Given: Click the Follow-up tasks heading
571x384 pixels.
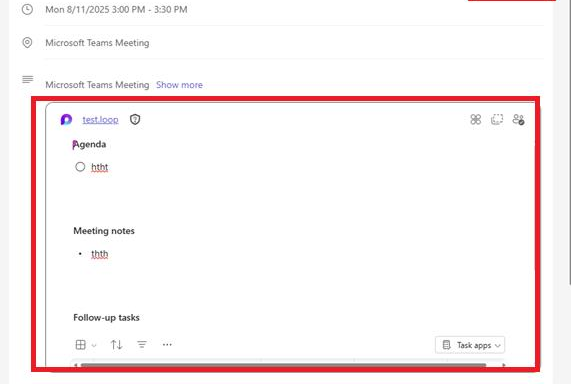Looking at the screenshot, I should pos(106,318).
